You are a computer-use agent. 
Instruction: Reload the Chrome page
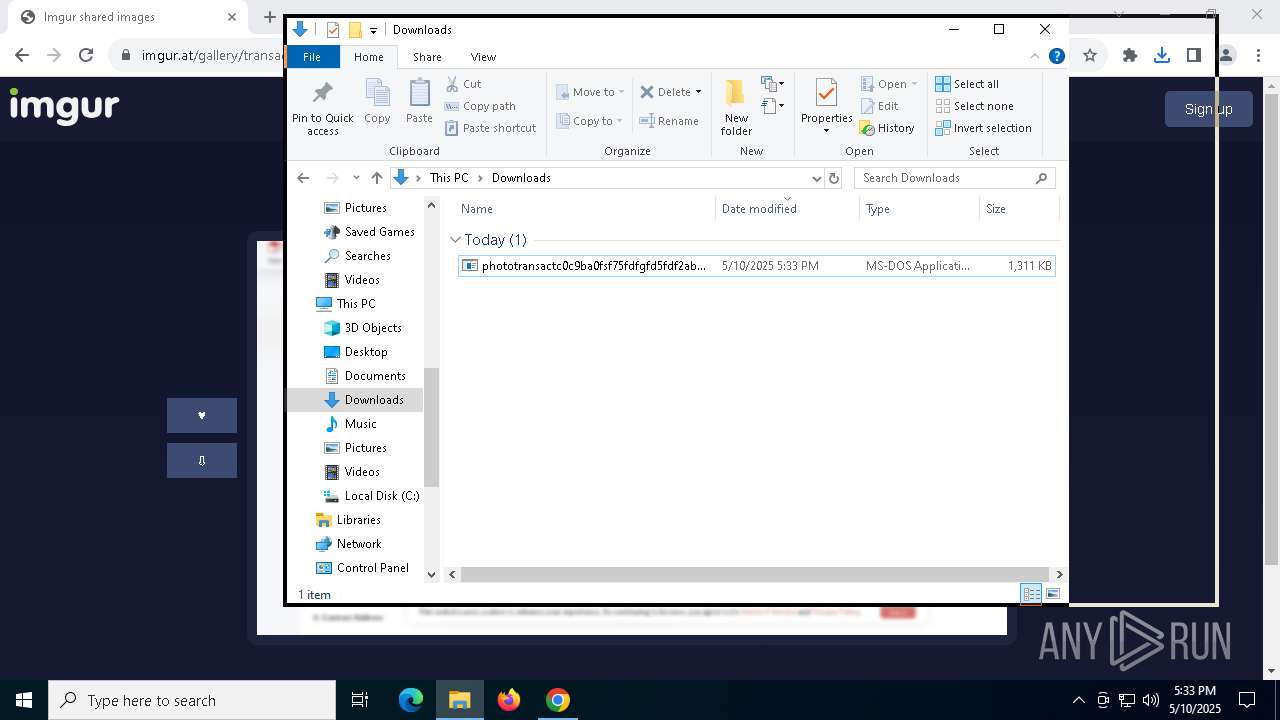(x=86, y=56)
